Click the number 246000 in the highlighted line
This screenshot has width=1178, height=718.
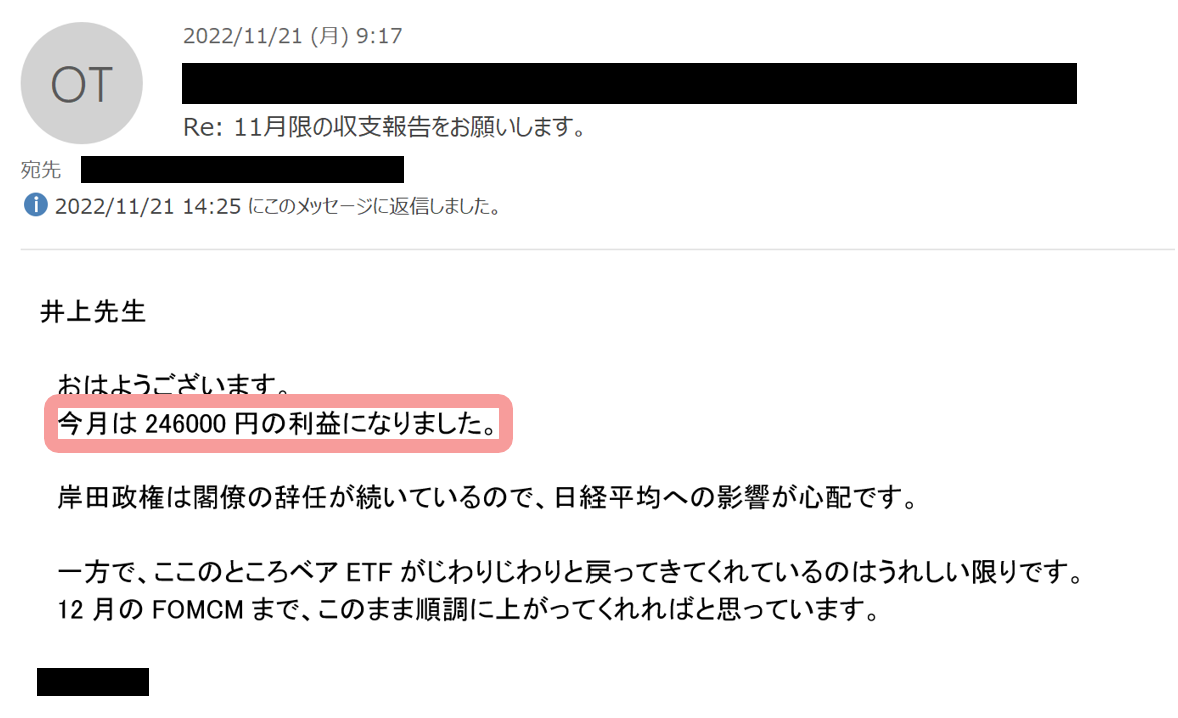click(x=186, y=424)
